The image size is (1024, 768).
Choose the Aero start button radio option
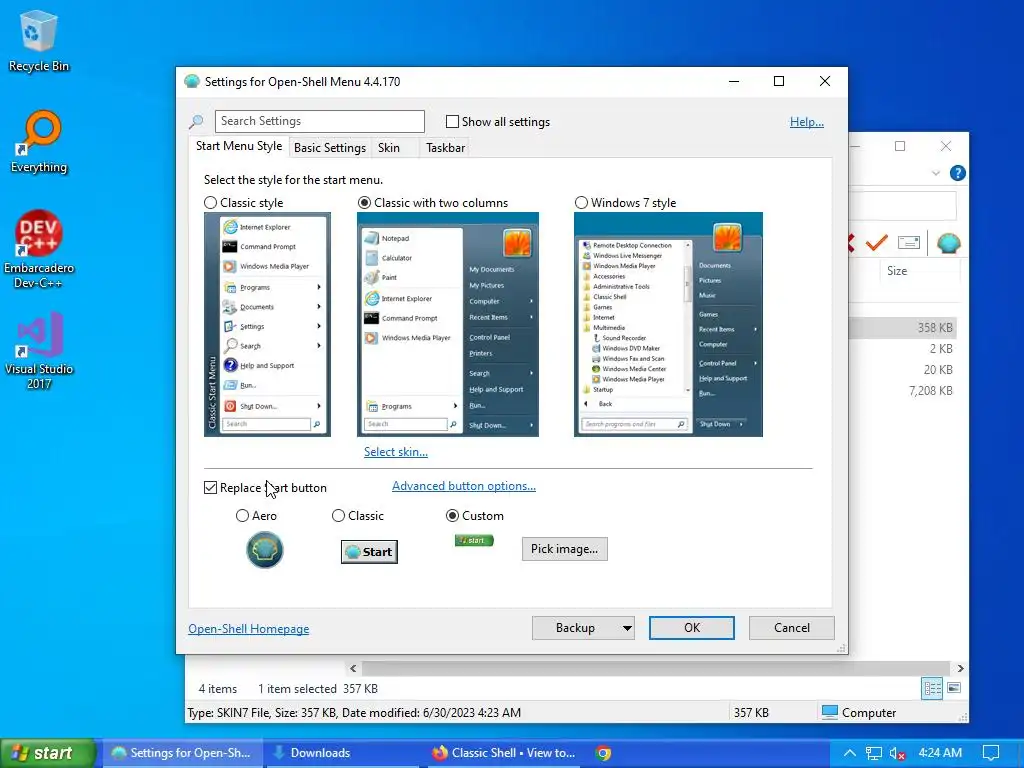(242, 516)
